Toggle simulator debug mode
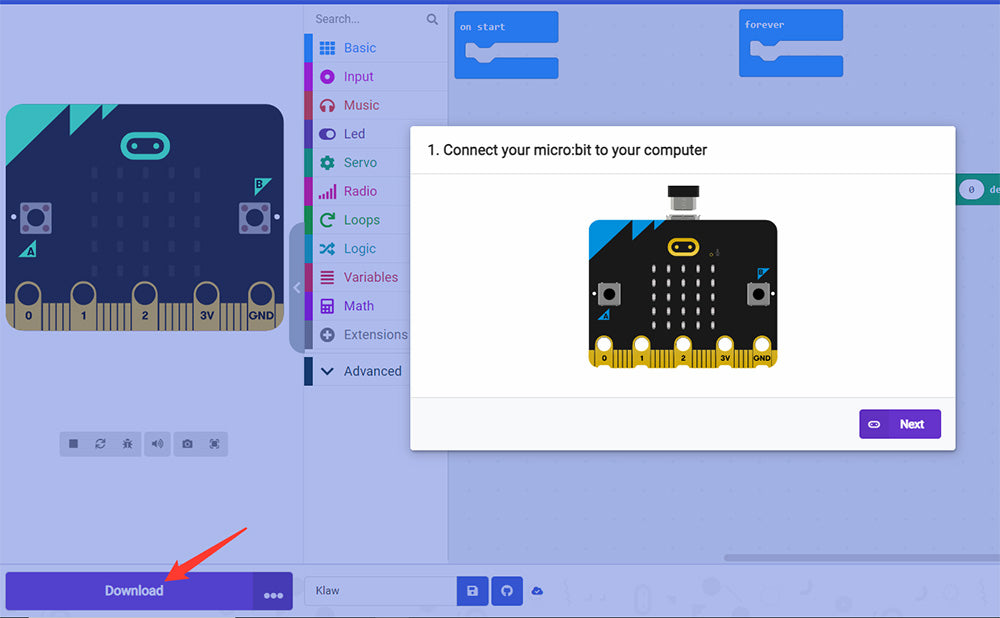 127,444
